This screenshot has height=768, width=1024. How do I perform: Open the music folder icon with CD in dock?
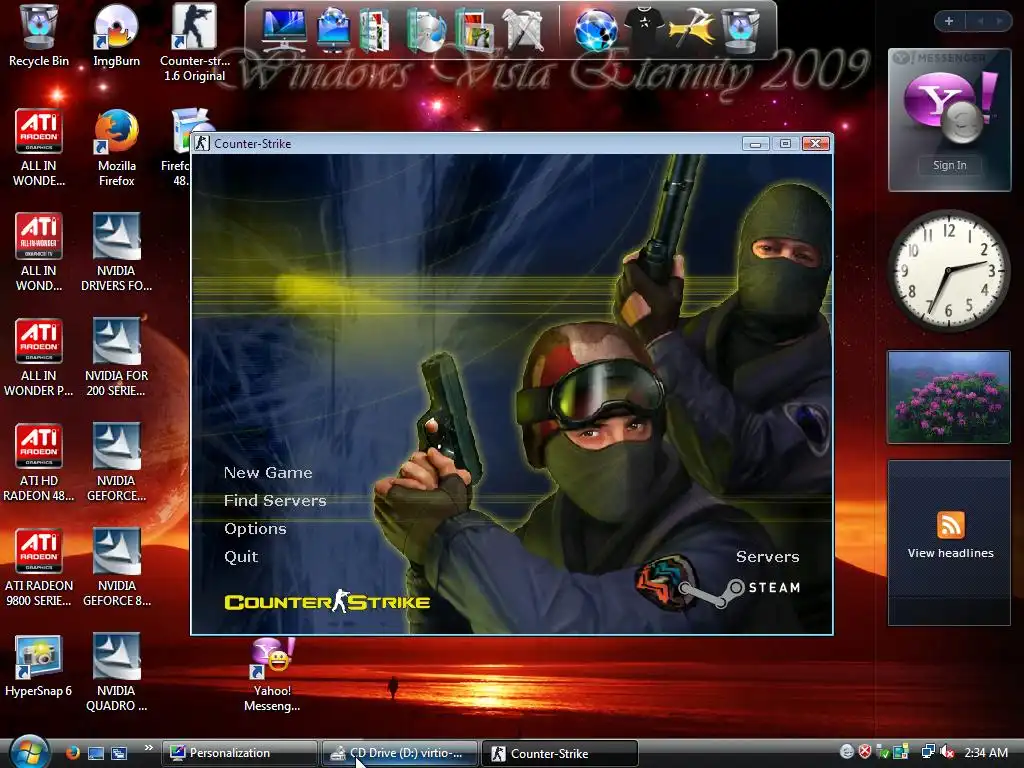[426, 29]
